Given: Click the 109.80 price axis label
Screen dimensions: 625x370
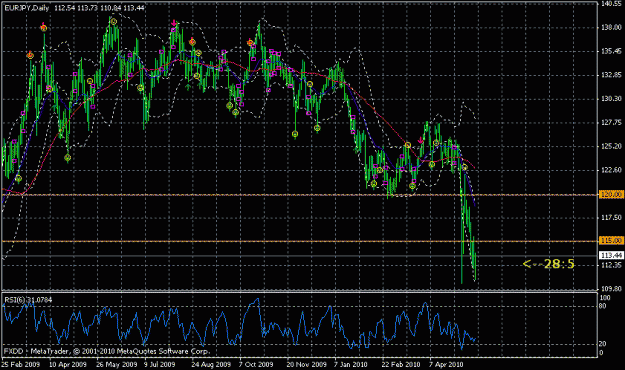Looking at the screenshot, I should click(x=611, y=288).
